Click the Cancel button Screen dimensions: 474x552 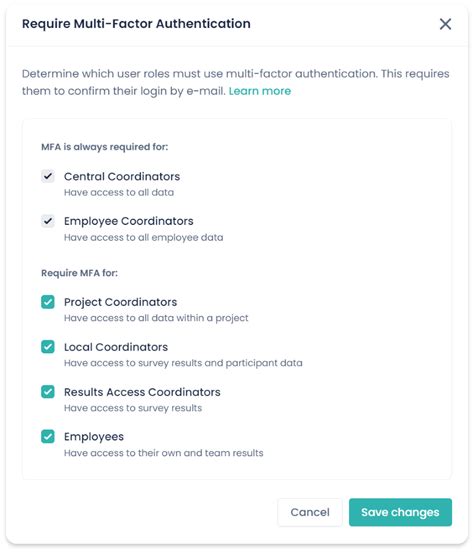pos(310,512)
